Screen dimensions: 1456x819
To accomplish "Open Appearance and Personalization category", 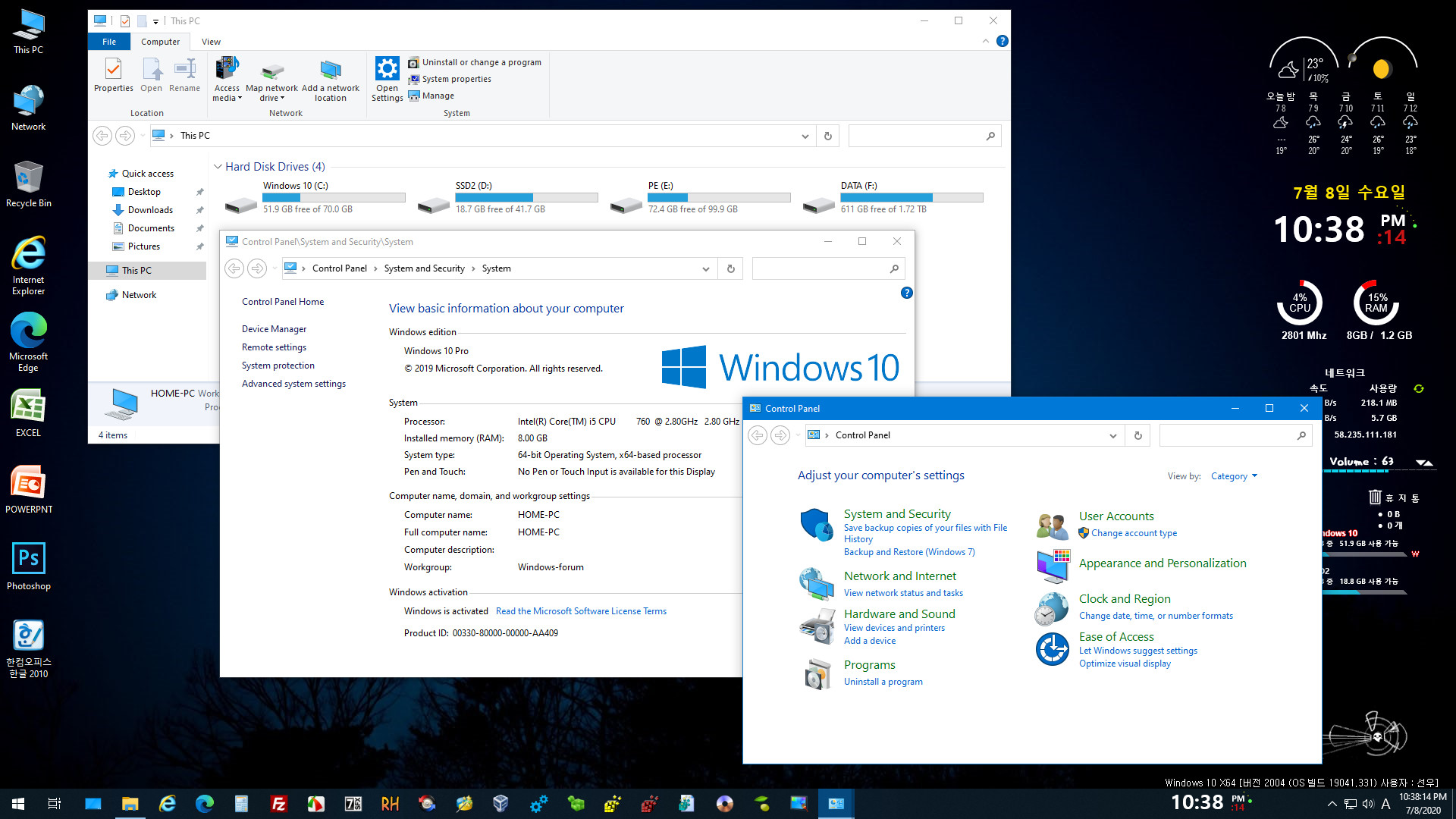I will point(1163,563).
